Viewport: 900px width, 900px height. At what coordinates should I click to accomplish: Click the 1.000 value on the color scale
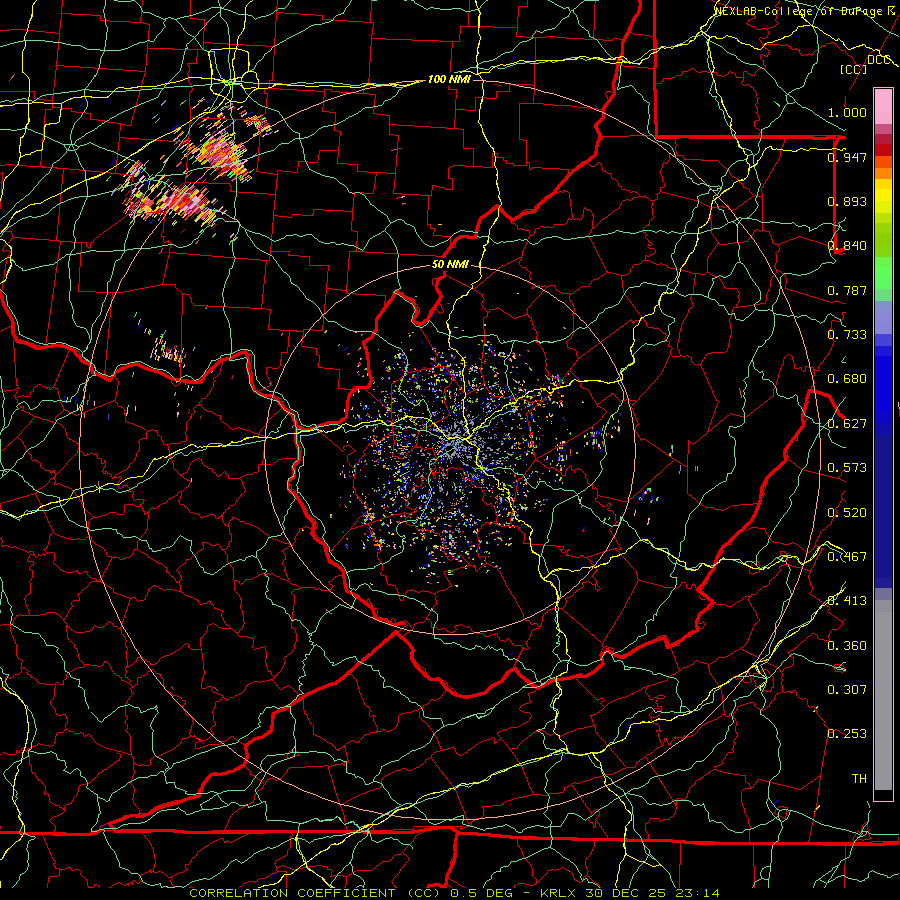click(x=847, y=112)
